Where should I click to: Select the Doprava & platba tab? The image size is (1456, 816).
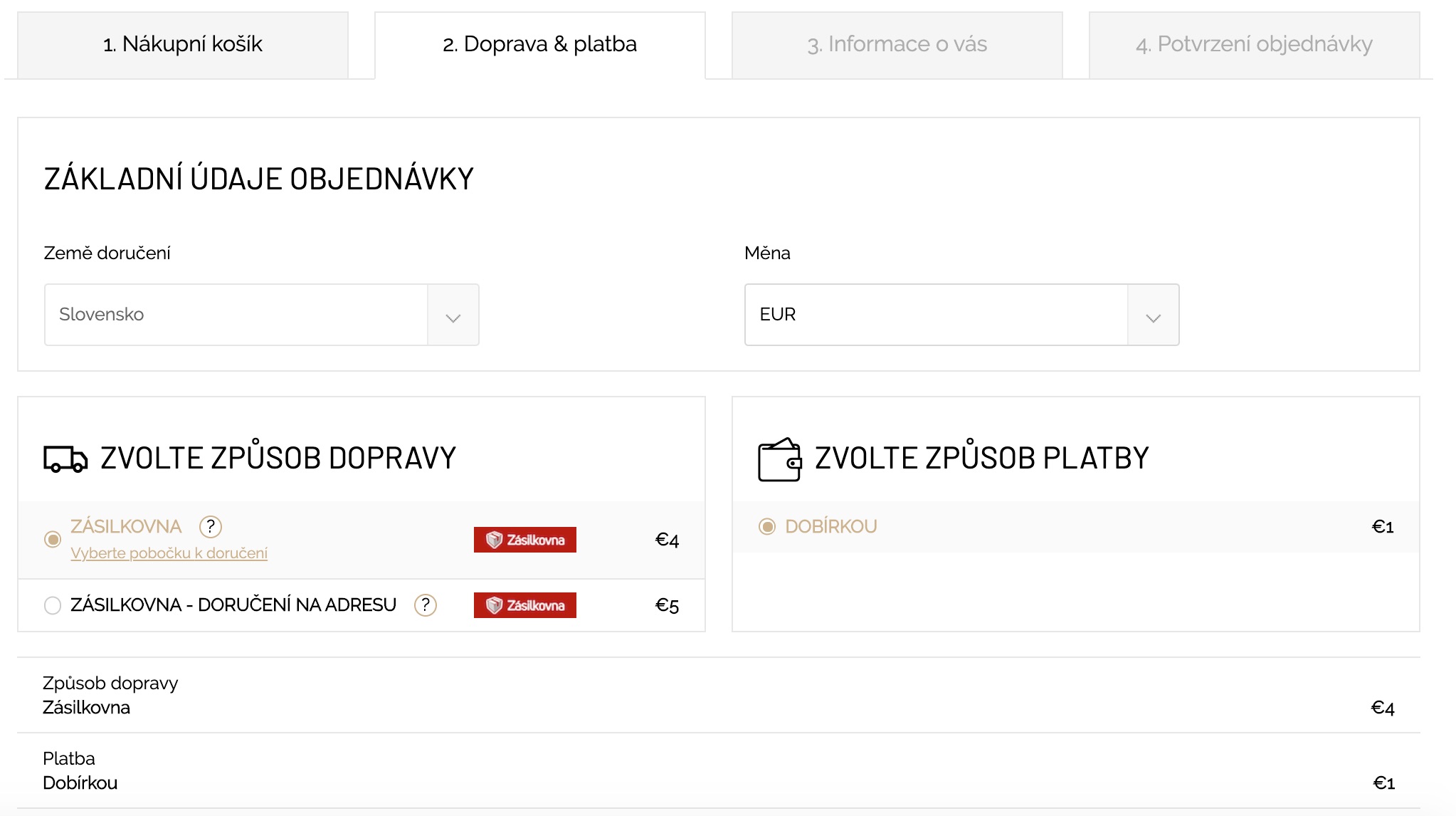click(540, 45)
